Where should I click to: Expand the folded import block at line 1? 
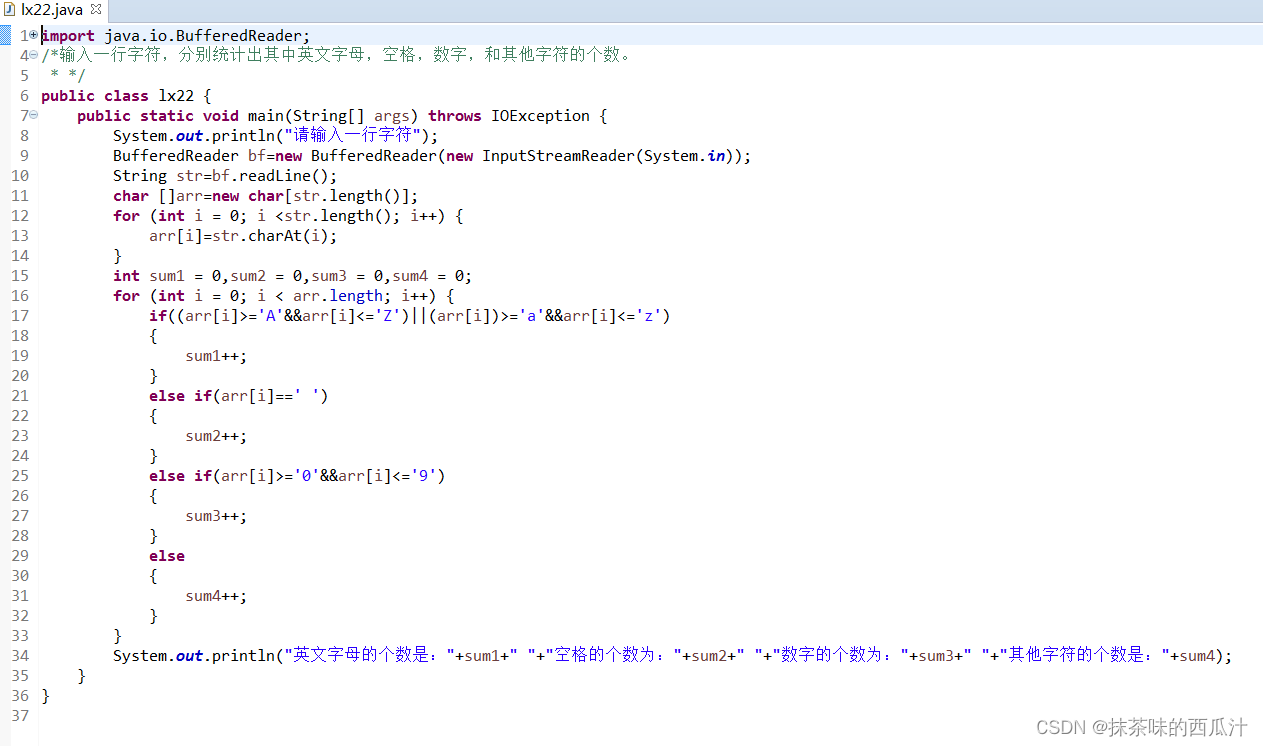pos(33,35)
